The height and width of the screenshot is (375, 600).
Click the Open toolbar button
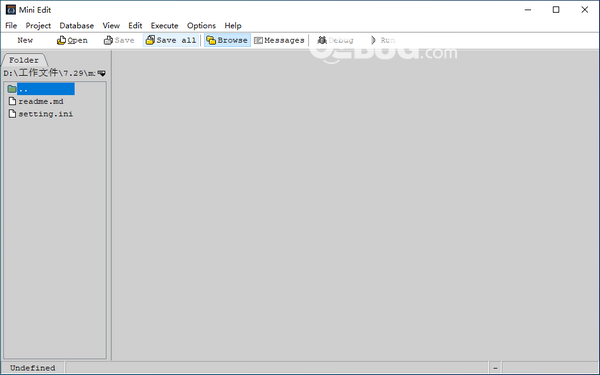(x=72, y=40)
